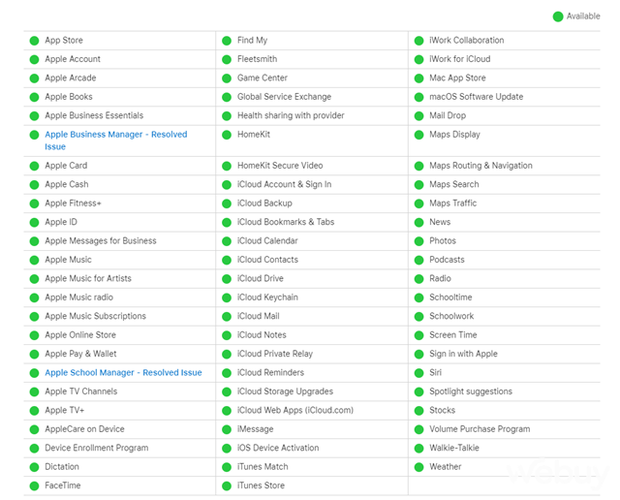Image resolution: width=620 pixels, height=500 pixels.
Task: Click green status dot beside HomeKit Secure Video
Action: [227, 166]
